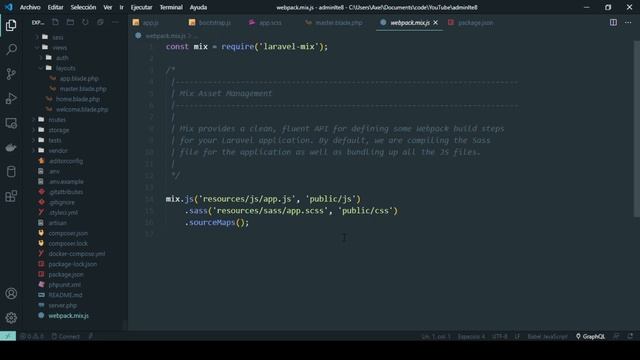Screen dimensions: 640x360
Task: Open Explorer more actions ellipsis
Action: [116, 22]
